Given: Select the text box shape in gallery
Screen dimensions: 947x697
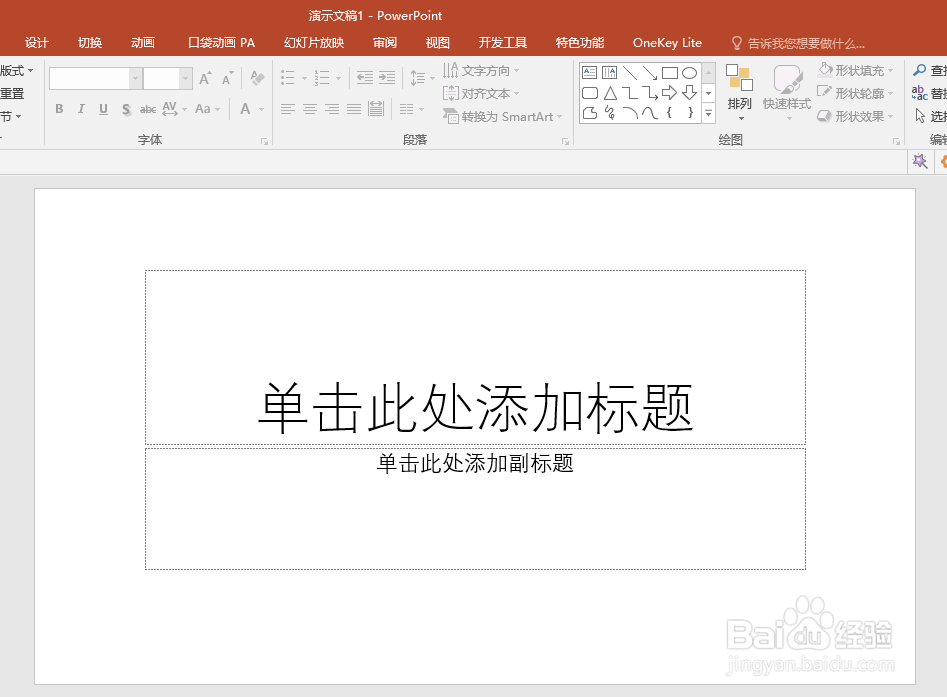Looking at the screenshot, I should pyautogui.click(x=589, y=73).
